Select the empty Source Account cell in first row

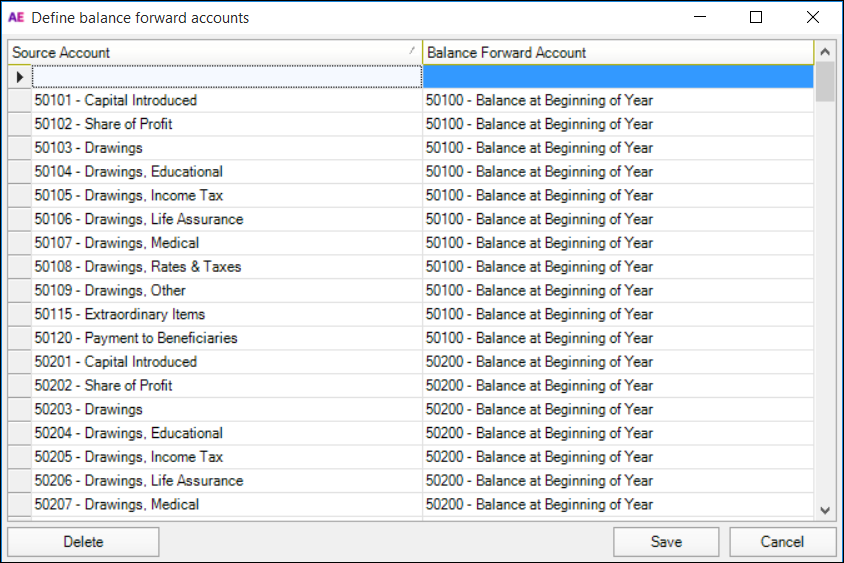tap(227, 77)
